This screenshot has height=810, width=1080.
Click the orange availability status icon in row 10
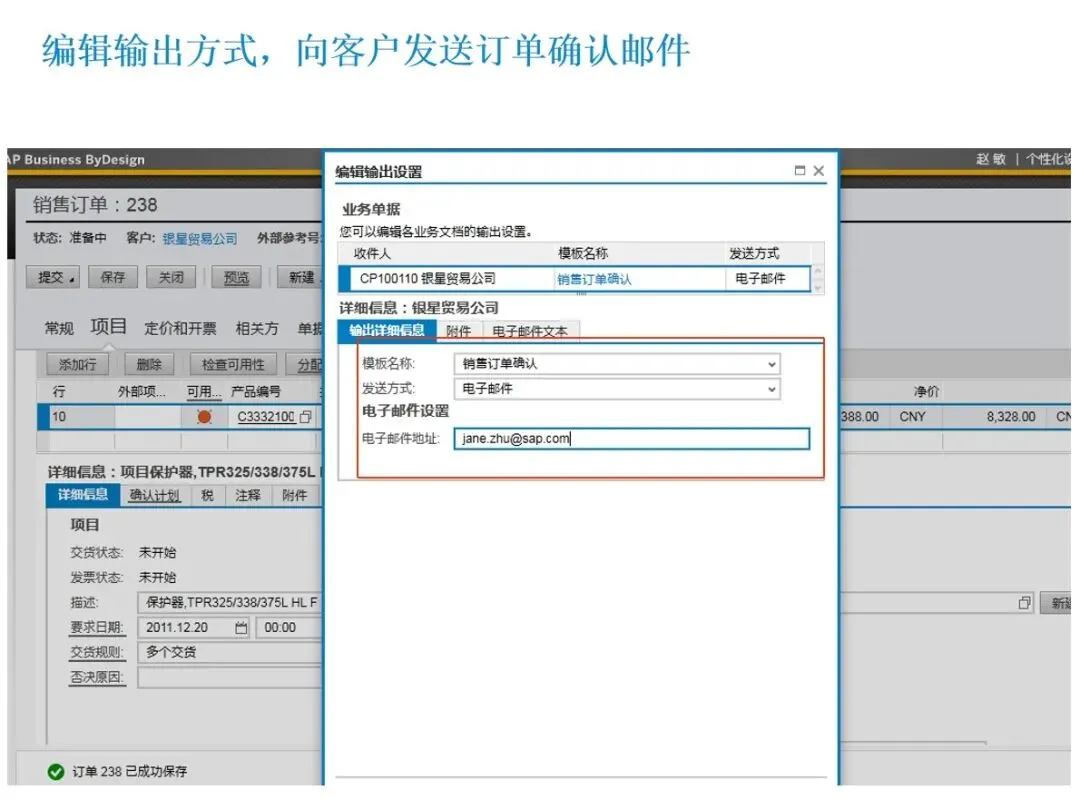[205, 417]
